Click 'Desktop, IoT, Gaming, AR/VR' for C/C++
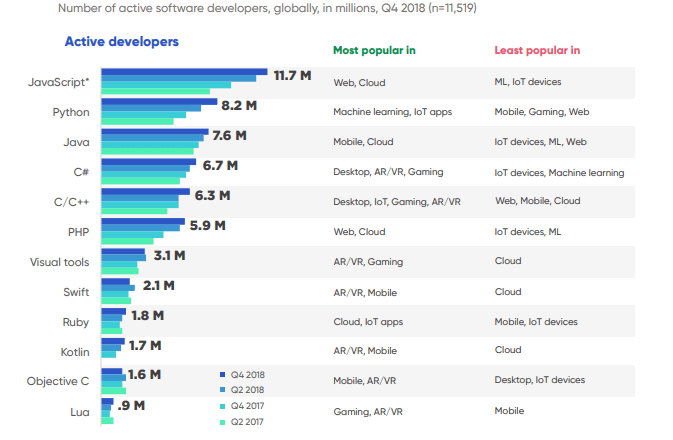The width and height of the screenshot is (673, 440). pos(397,202)
